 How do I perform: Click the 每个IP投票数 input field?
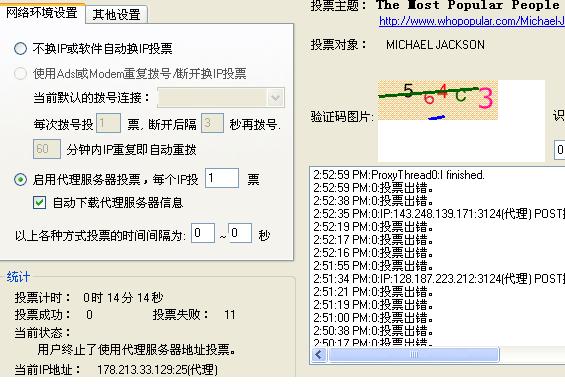(x=222, y=178)
